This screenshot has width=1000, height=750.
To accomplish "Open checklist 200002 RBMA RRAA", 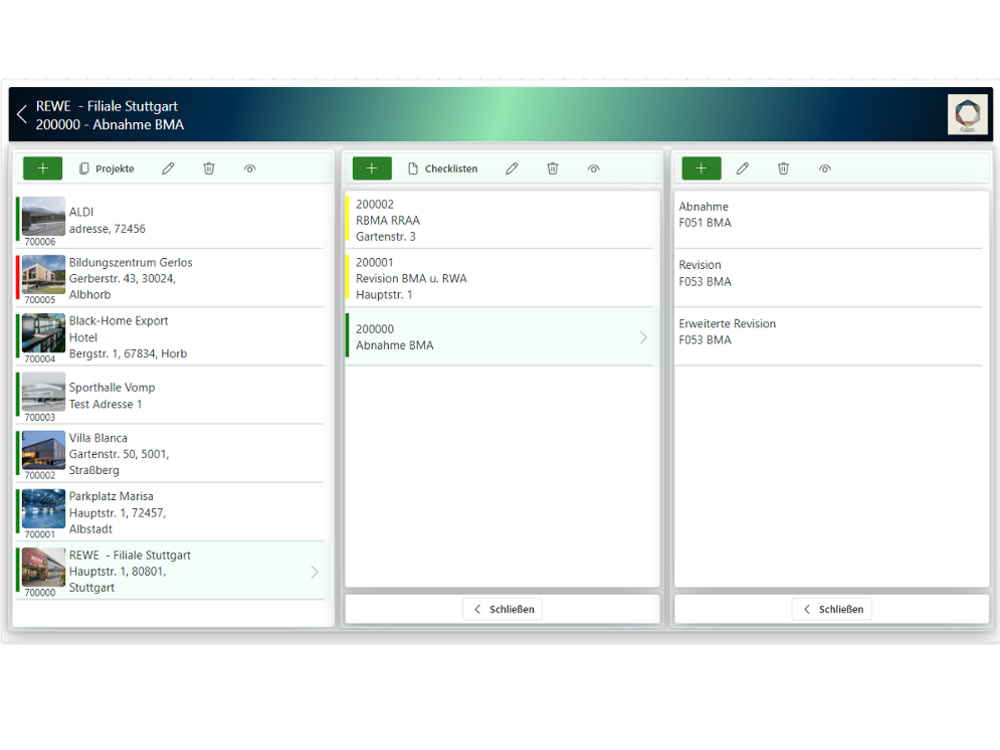I will pos(499,220).
